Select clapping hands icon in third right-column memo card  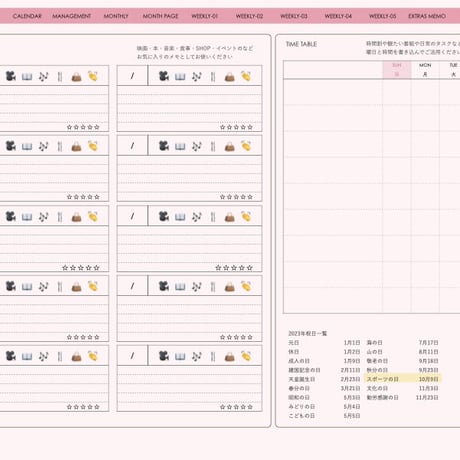[246, 216]
